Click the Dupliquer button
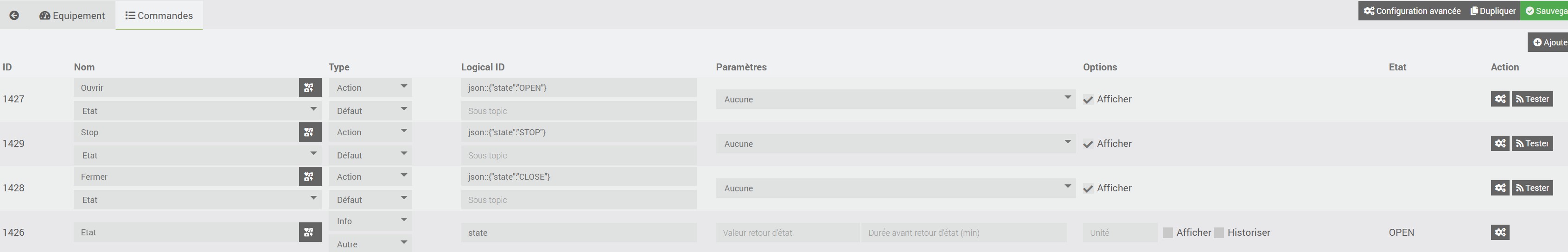 tap(1492, 11)
